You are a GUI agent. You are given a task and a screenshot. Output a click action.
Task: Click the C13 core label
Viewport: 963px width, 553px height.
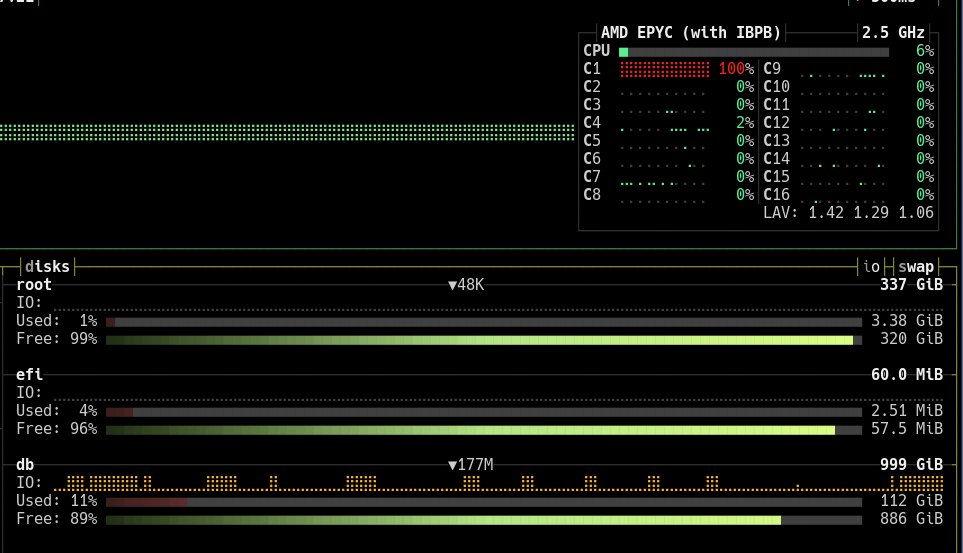[776, 141]
